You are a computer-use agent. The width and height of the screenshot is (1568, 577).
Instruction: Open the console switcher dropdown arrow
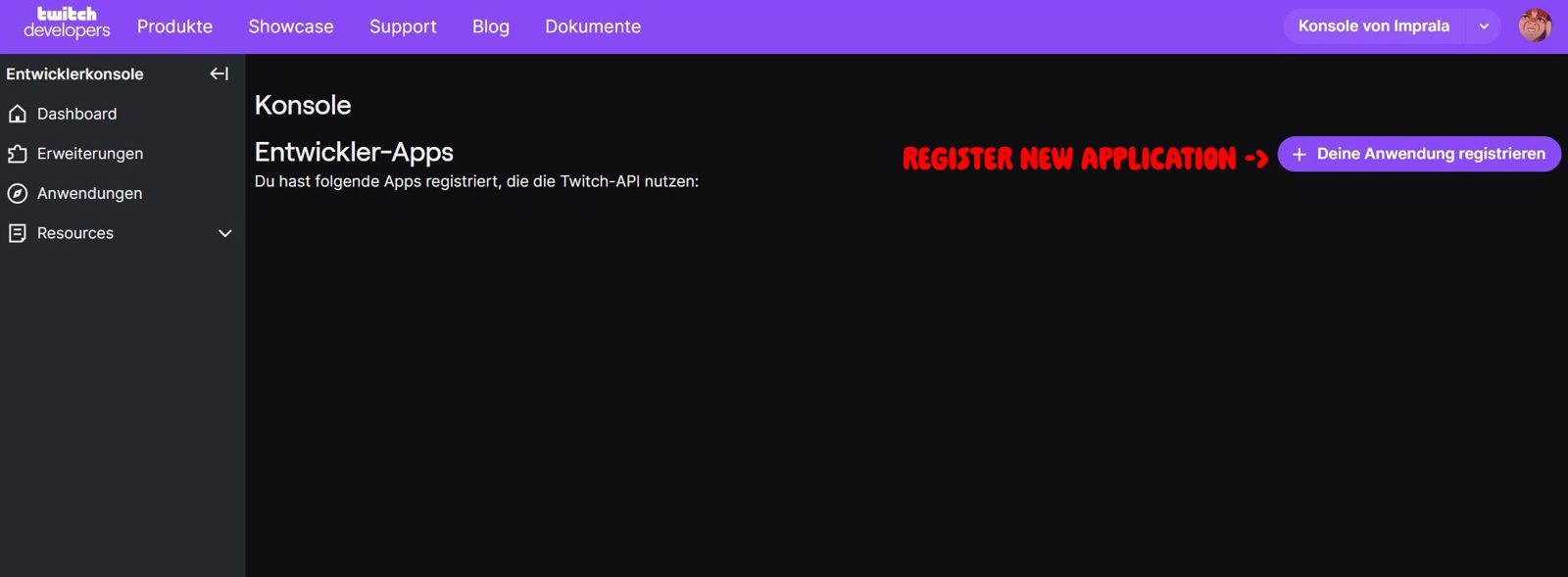tap(1484, 26)
